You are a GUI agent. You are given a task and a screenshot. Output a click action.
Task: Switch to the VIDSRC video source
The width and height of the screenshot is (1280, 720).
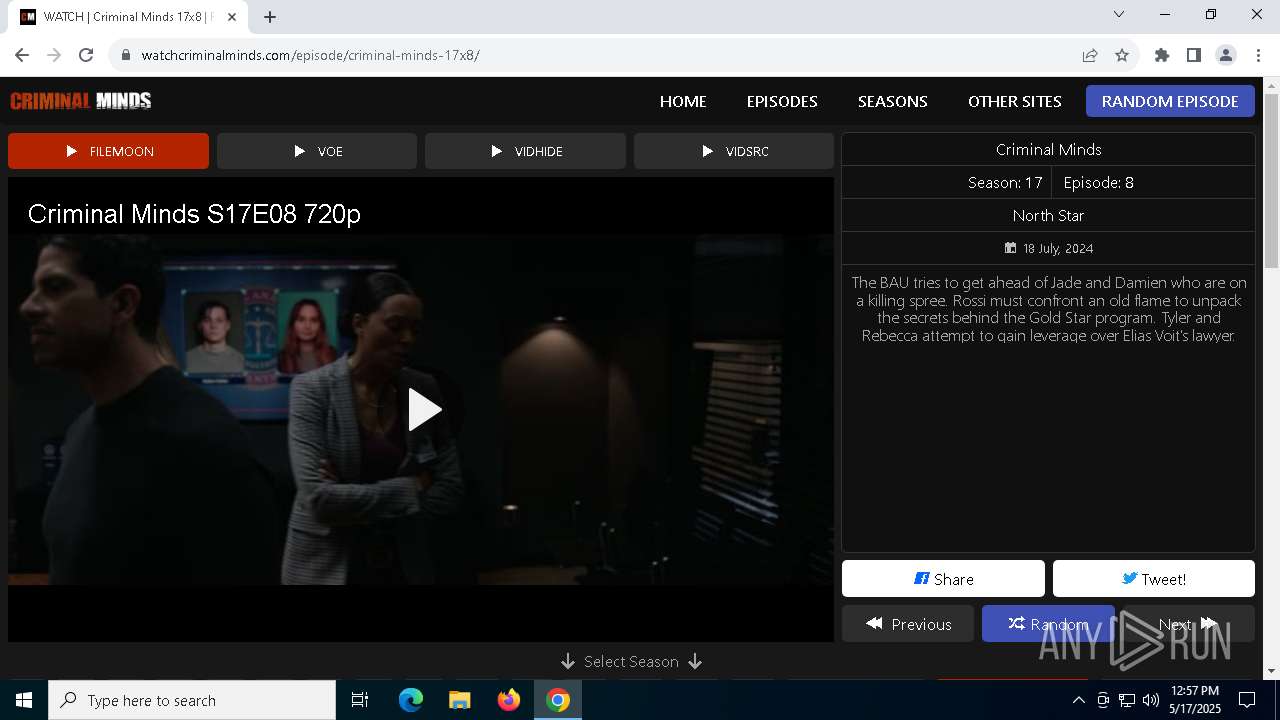(734, 151)
